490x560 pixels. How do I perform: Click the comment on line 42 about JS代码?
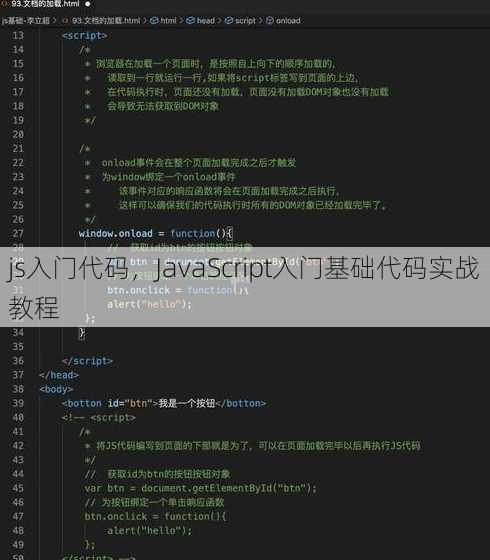259,446
